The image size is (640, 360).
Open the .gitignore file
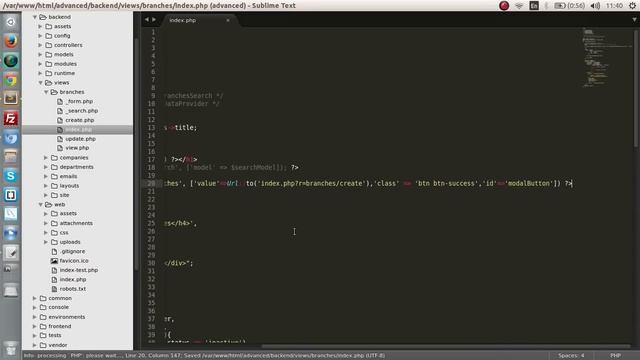pos(72,251)
